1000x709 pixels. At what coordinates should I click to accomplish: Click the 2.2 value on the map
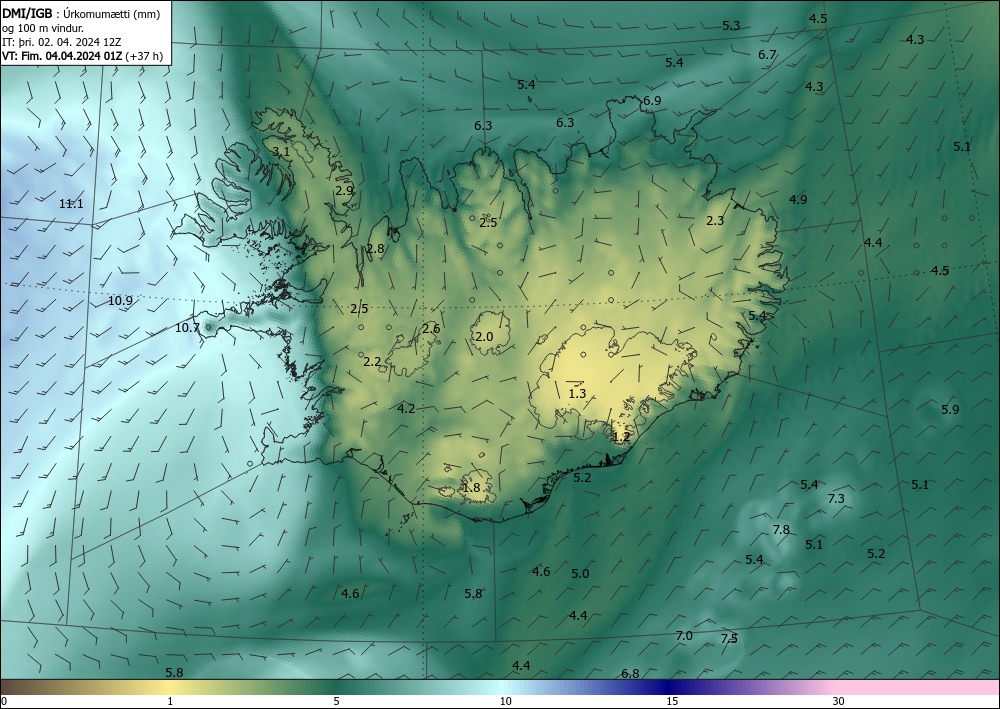[x=372, y=362]
